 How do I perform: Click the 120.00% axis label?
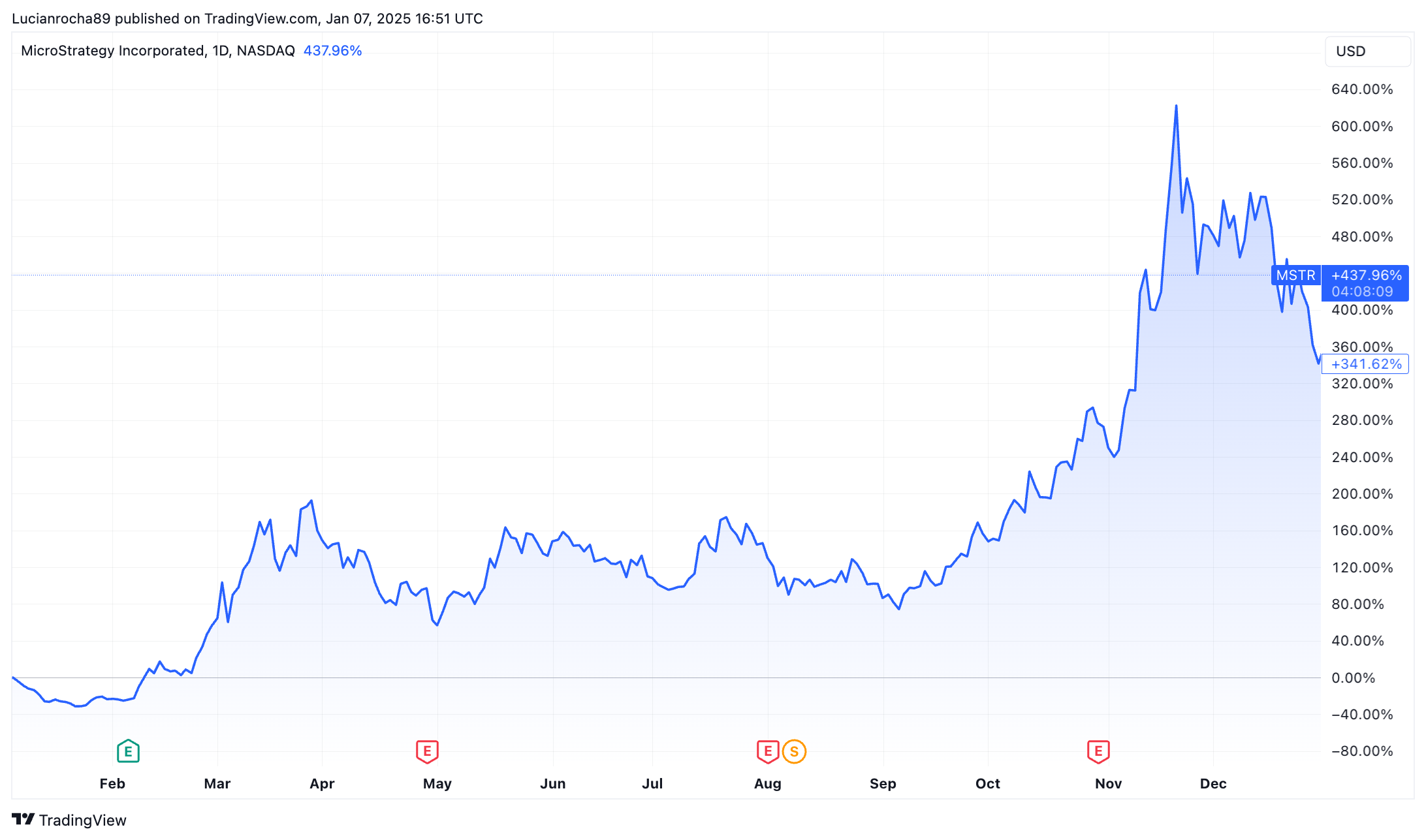click(1362, 568)
